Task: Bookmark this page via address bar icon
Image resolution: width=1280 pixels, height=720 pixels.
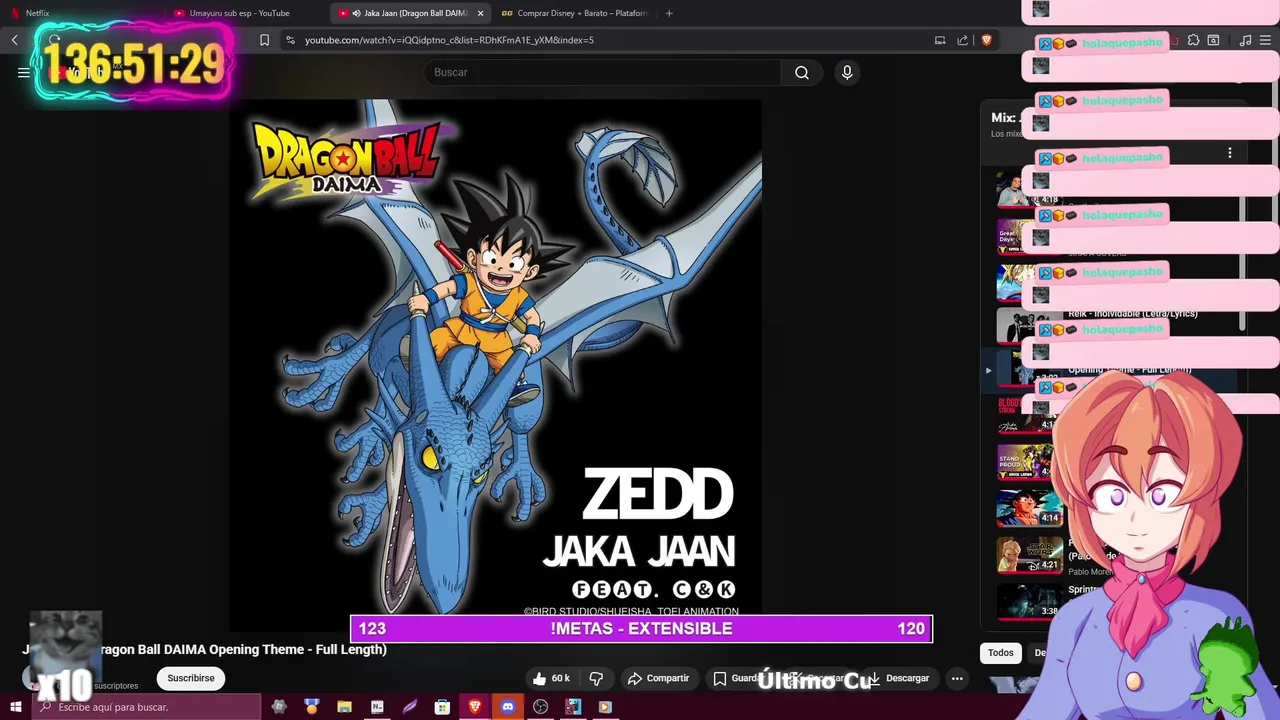Action: pyautogui.click(x=264, y=40)
